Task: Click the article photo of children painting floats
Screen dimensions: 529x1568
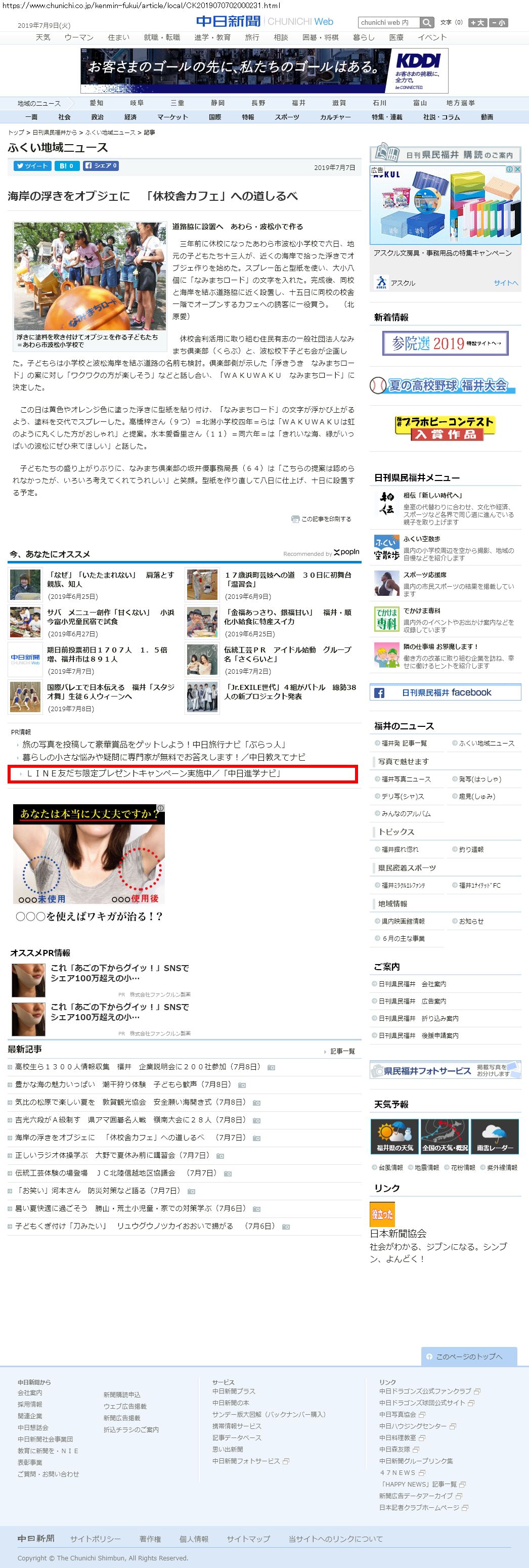Action: 90,276
